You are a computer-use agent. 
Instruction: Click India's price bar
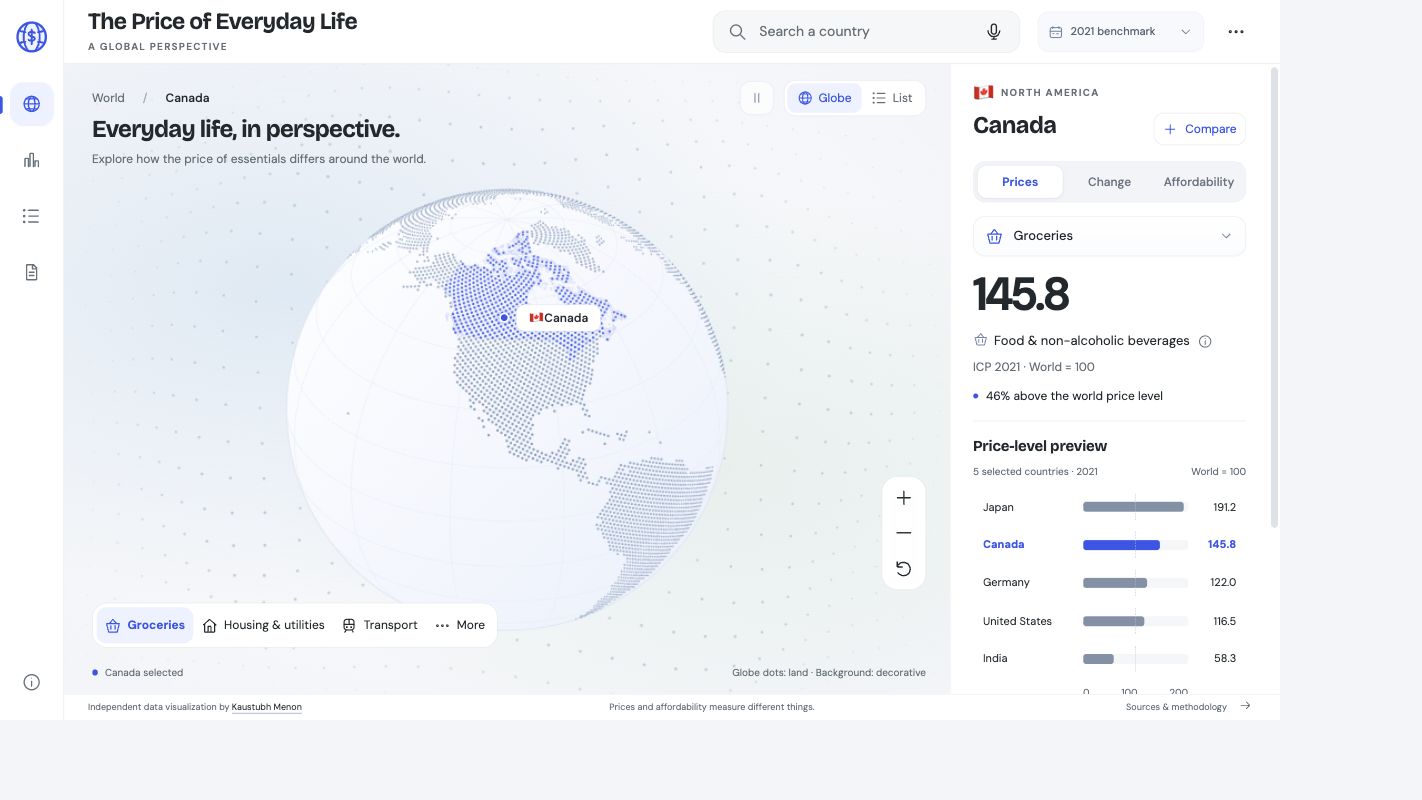click(x=1098, y=659)
